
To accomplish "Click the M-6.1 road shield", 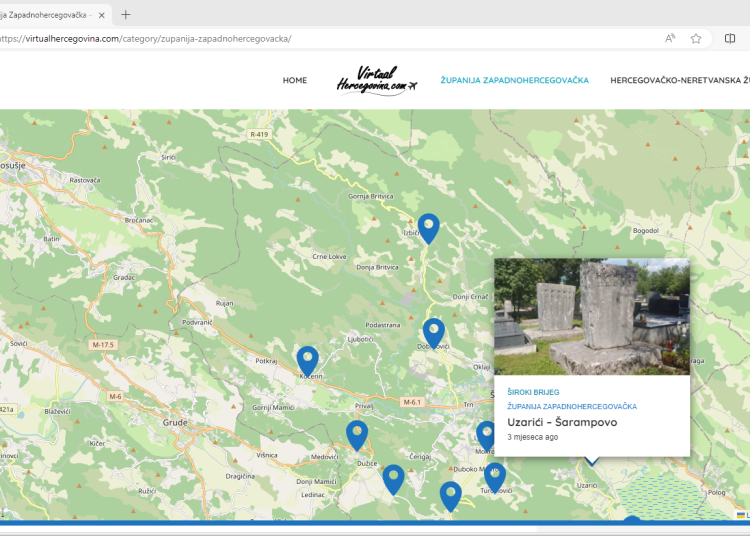I will [x=412, y=402].
